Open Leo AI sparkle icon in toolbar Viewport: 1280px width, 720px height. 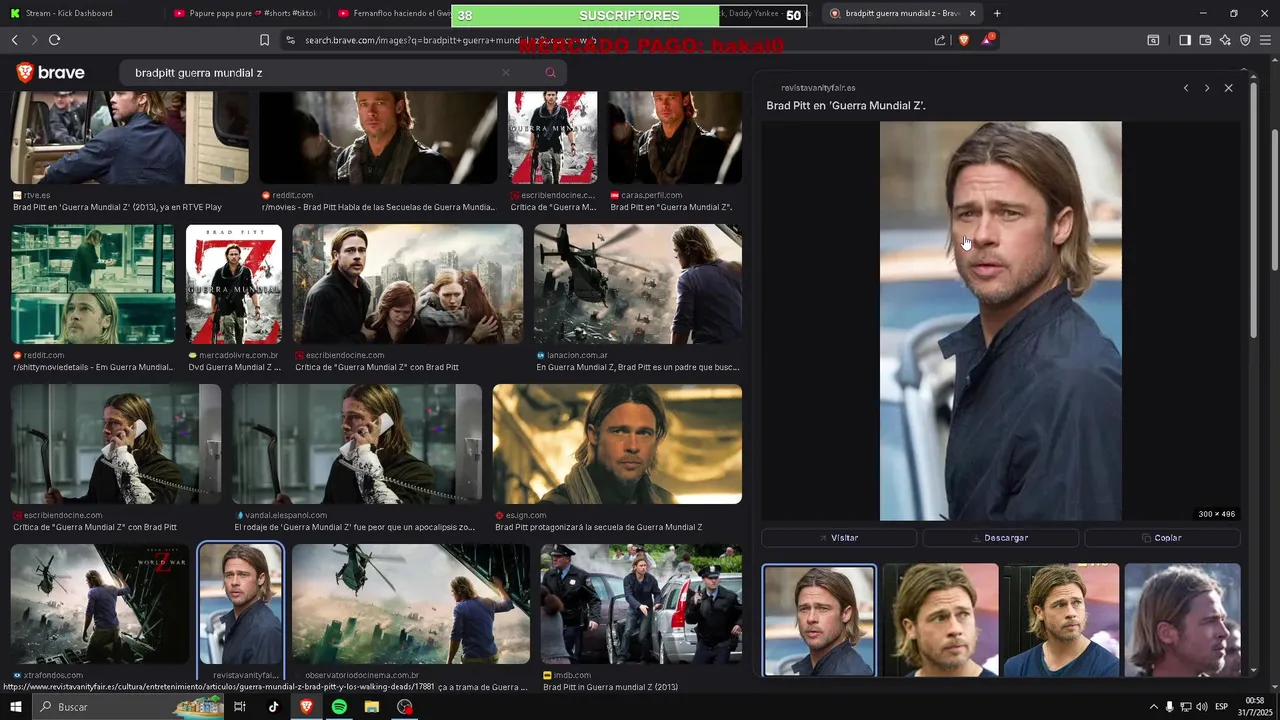(1225, 40)
